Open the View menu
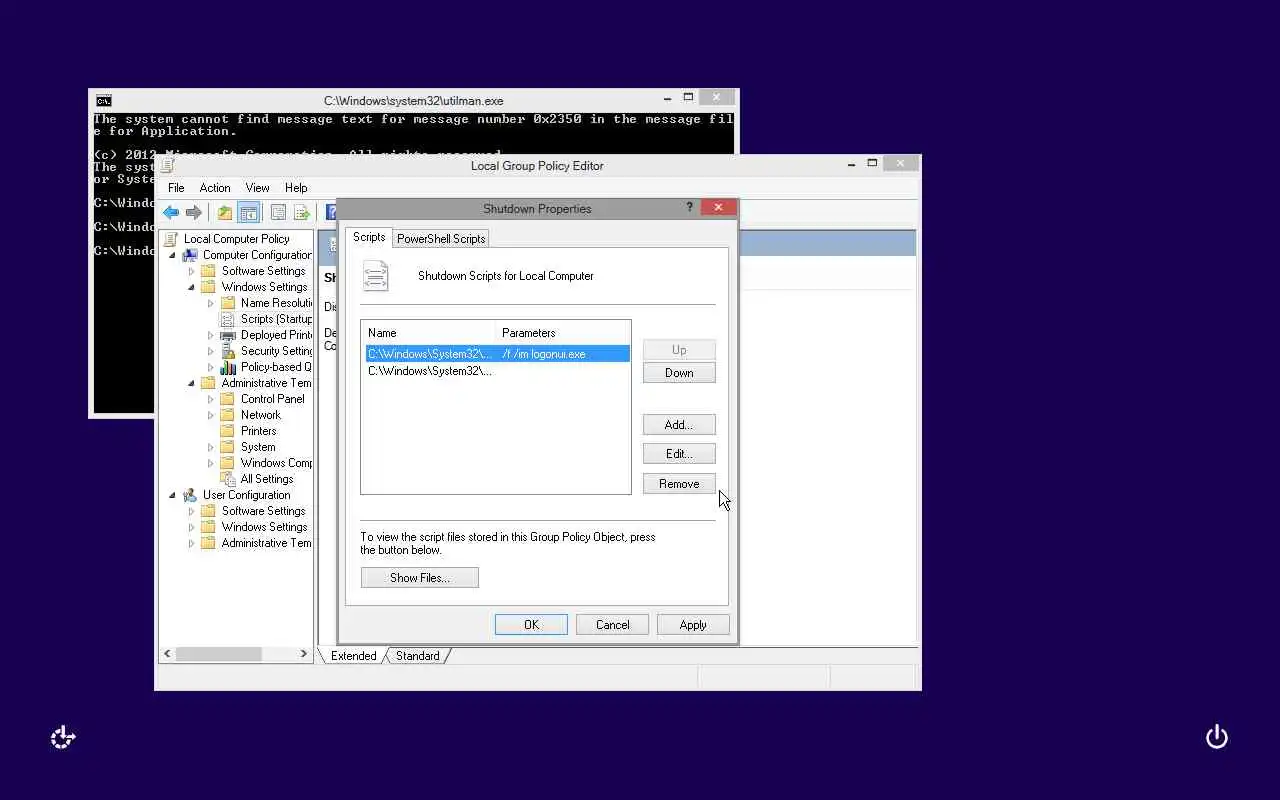Image resolution: width=1280 pixels, height=800 pixels. click(x=257, y=188)
